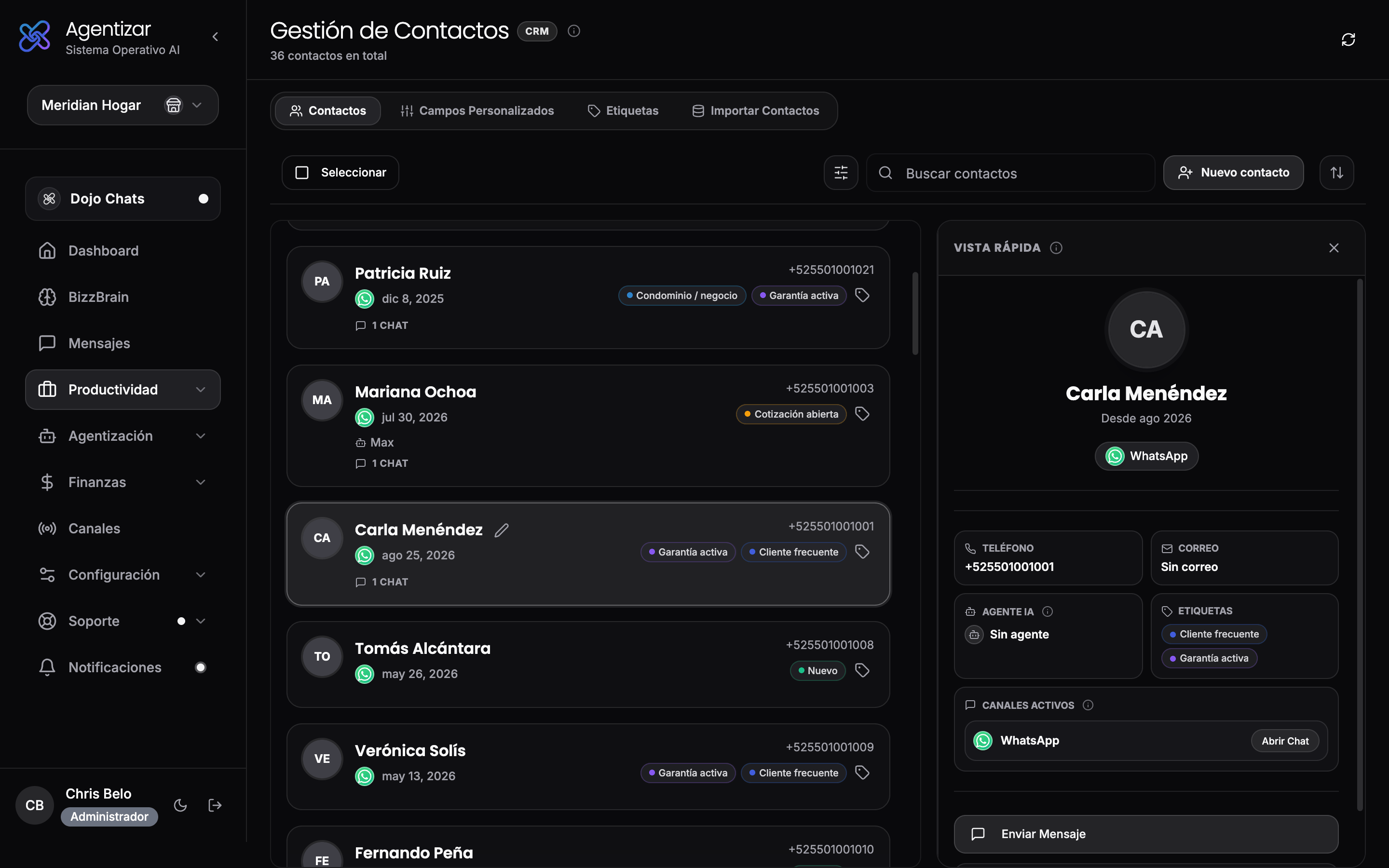Click the Agentizar logo icon

click(34, 36)
